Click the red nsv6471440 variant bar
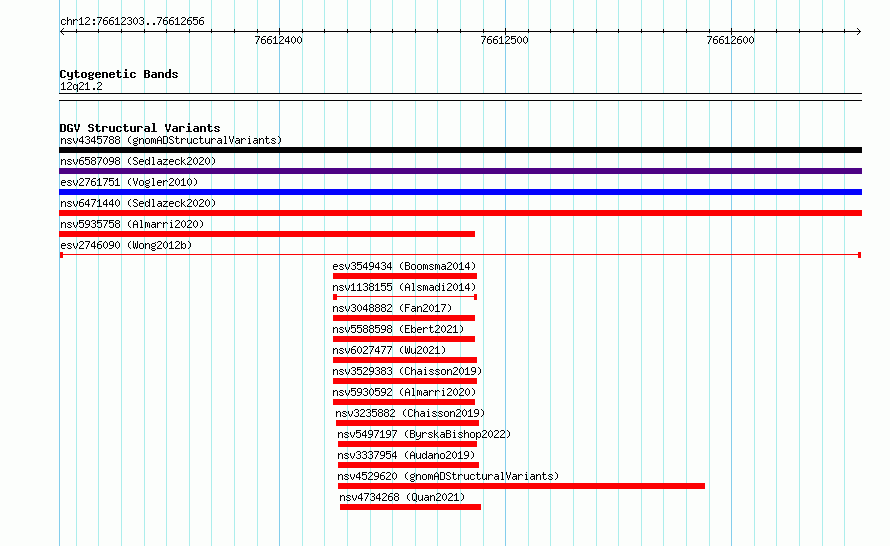Image resolution: width=890 pixels, height=546 pixels. pyautogui.click(x=460, y=213)
